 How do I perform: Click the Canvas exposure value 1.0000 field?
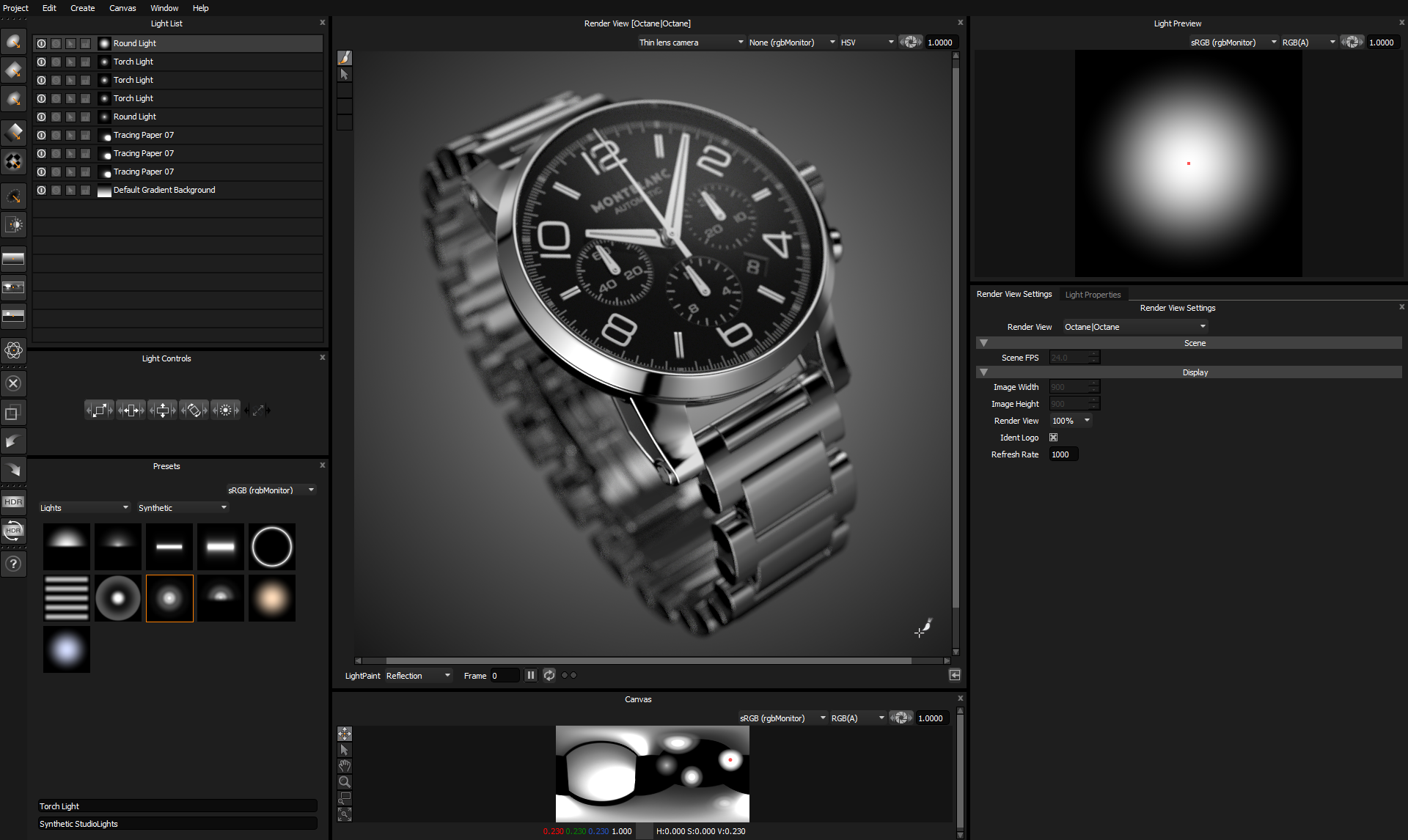coord(932,718)
